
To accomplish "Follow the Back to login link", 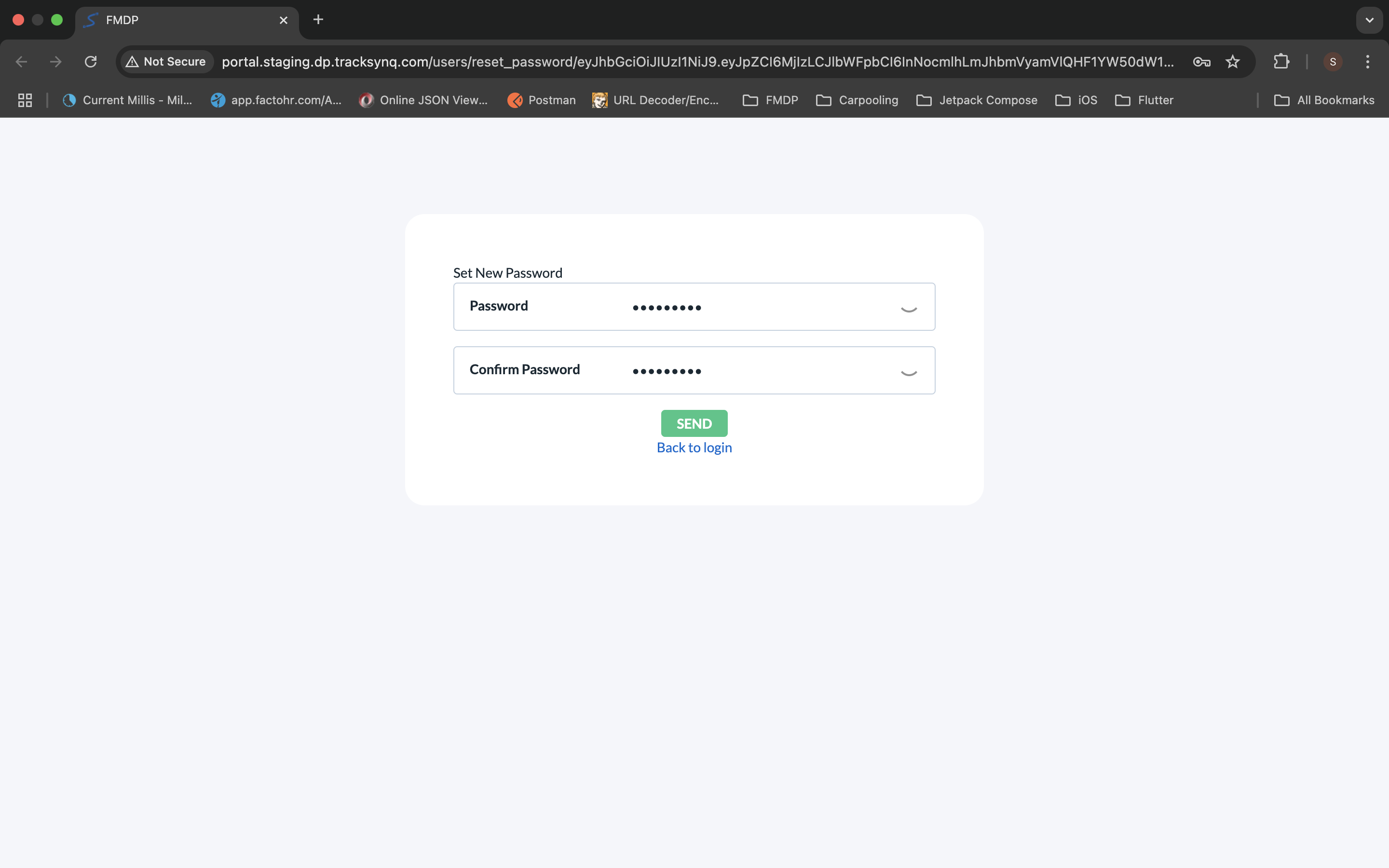I will 694,448.
